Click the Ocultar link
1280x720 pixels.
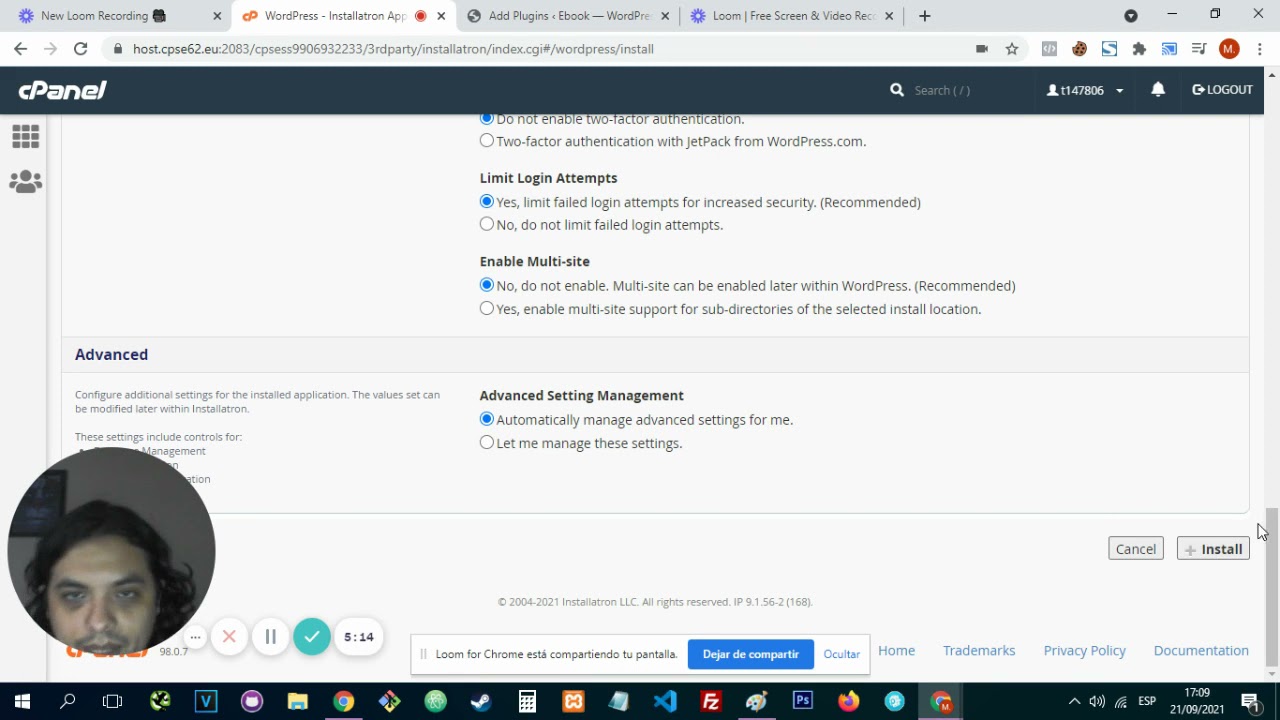coord(842,654)
